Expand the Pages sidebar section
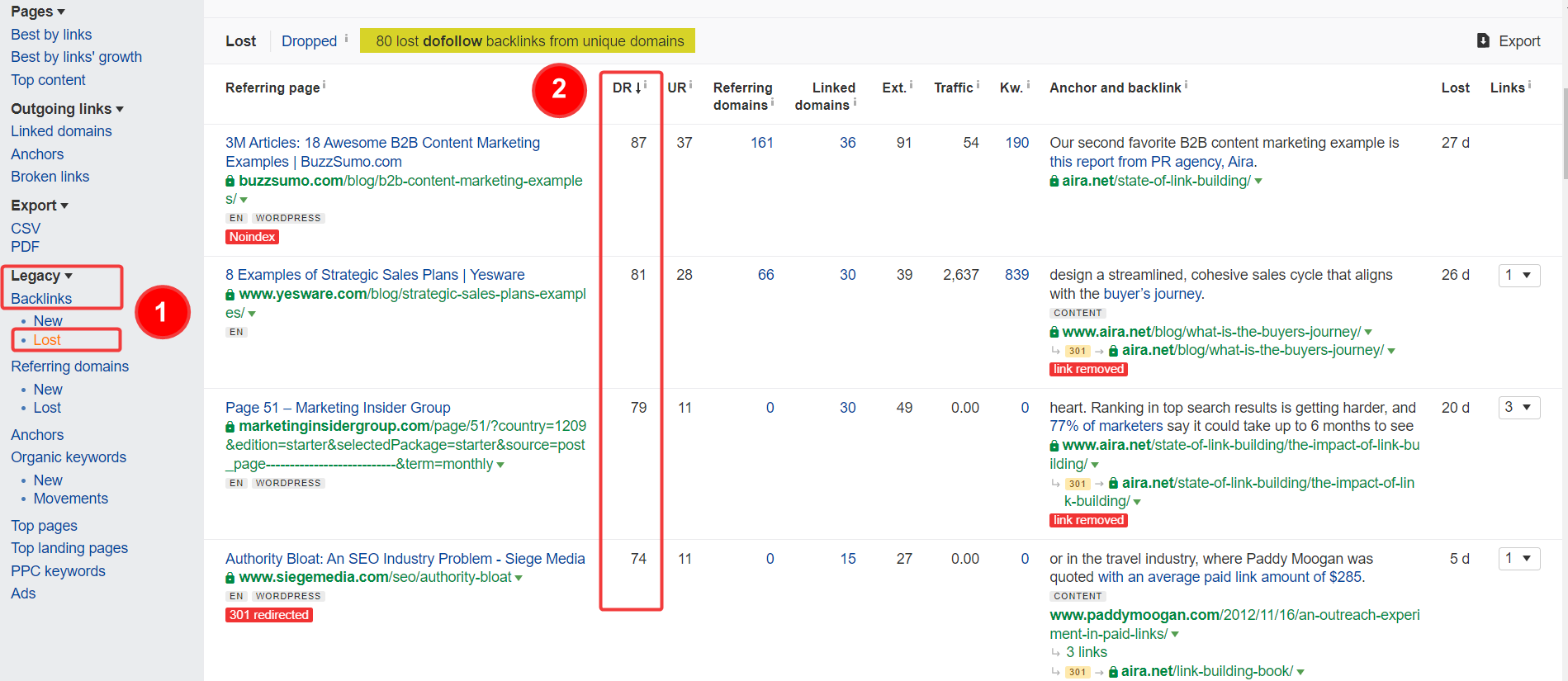This screenshot has width=1568, height=681. [38, 12]
